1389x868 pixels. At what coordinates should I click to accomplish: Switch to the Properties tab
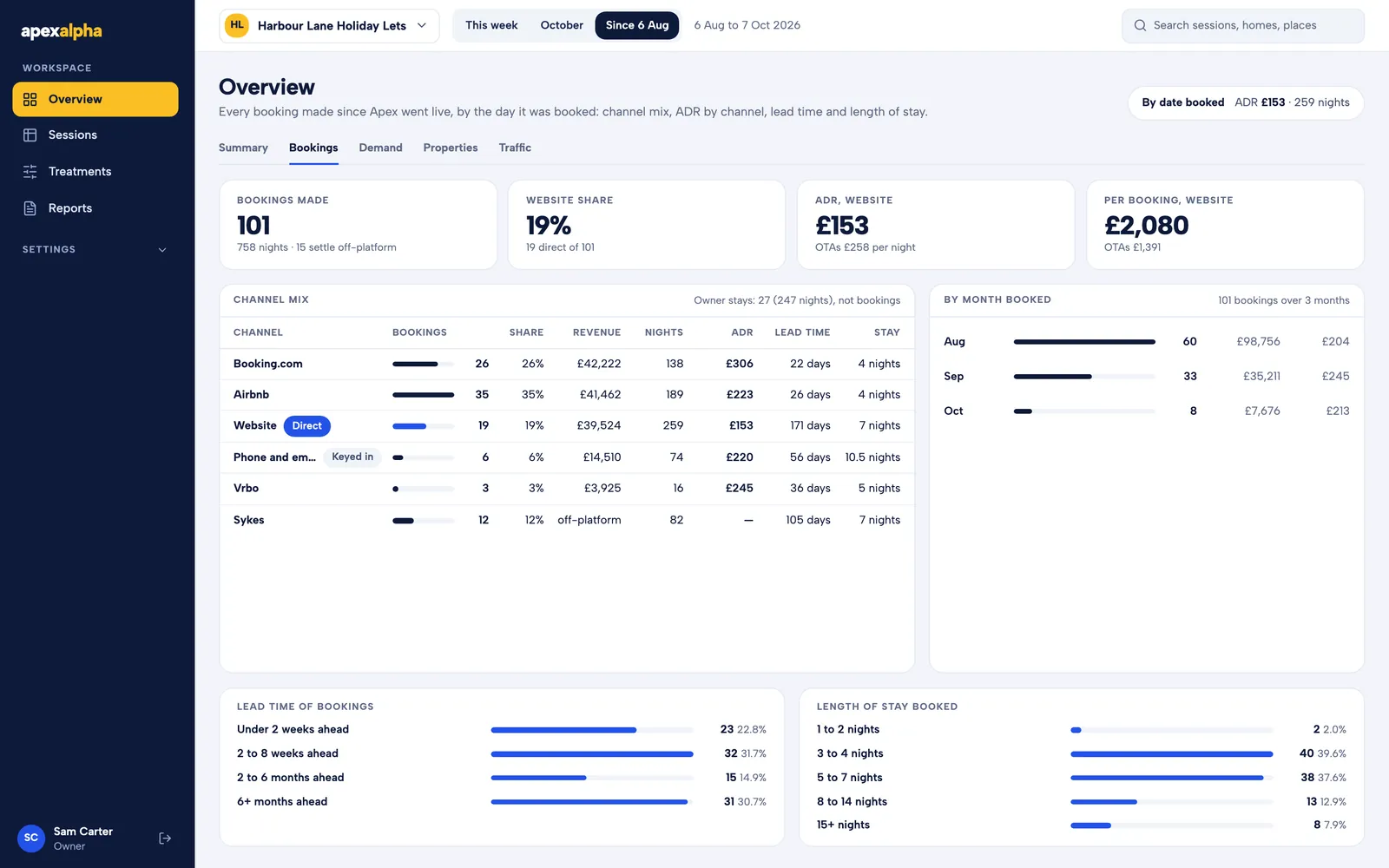tap(451, 148)
